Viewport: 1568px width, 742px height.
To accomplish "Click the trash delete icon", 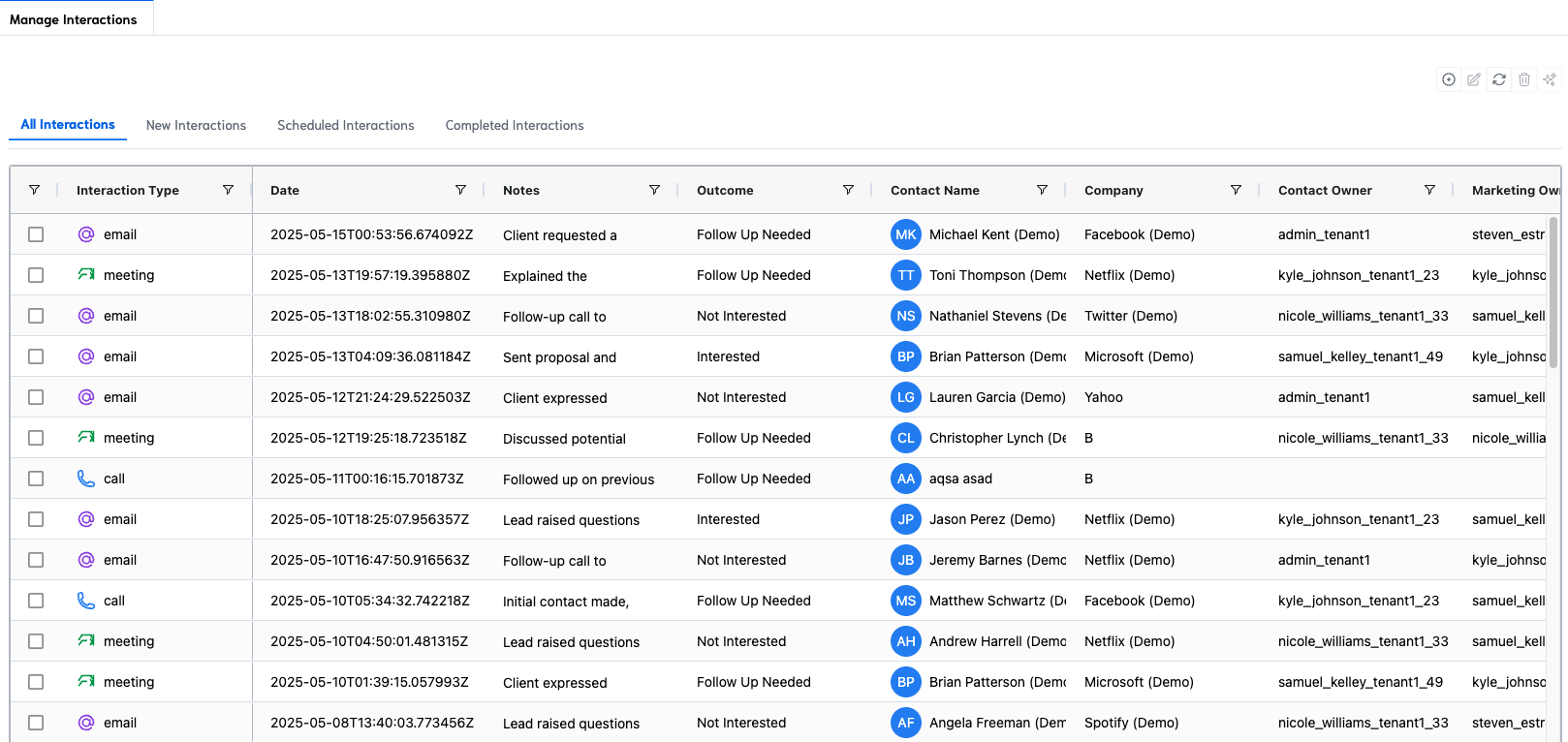I will pos(1524,79).
